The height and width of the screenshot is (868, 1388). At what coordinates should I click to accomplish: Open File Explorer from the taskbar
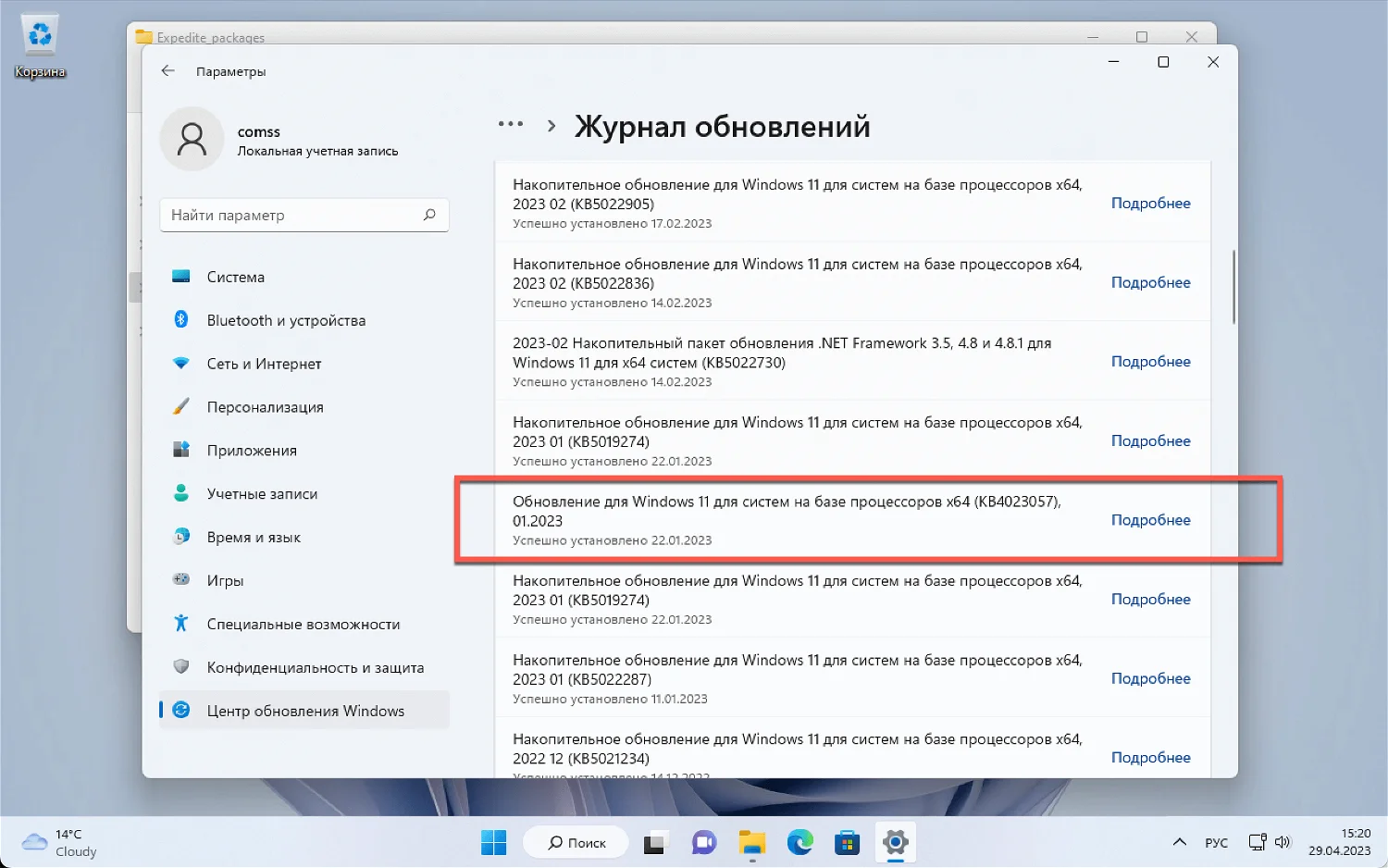pyautogui.click(x=752, y=842)
